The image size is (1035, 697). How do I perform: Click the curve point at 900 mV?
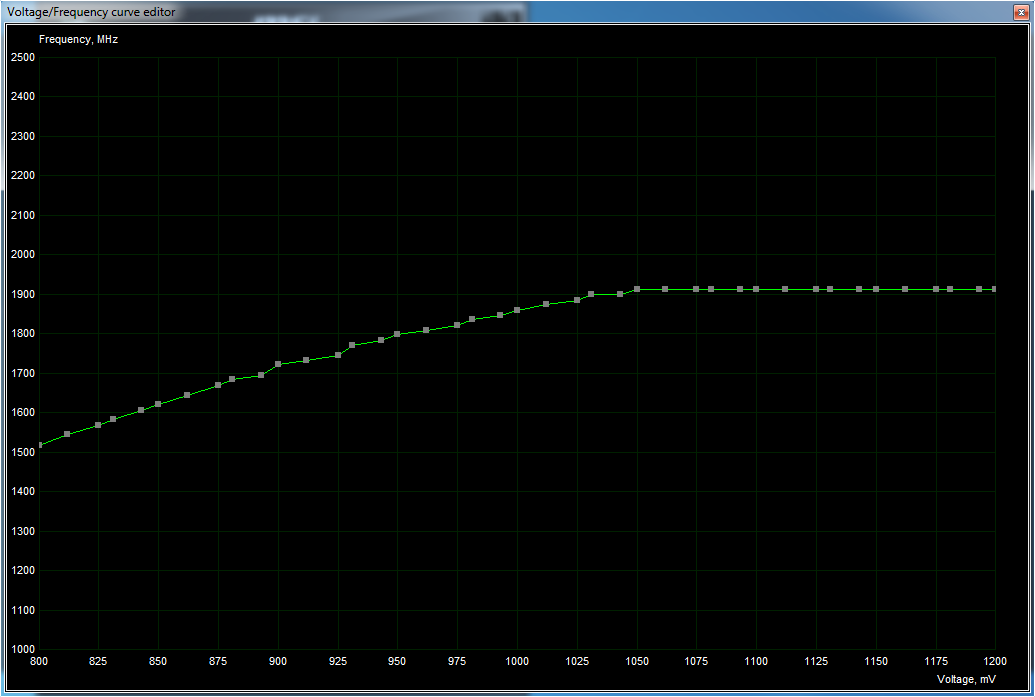tap(278, 364)
